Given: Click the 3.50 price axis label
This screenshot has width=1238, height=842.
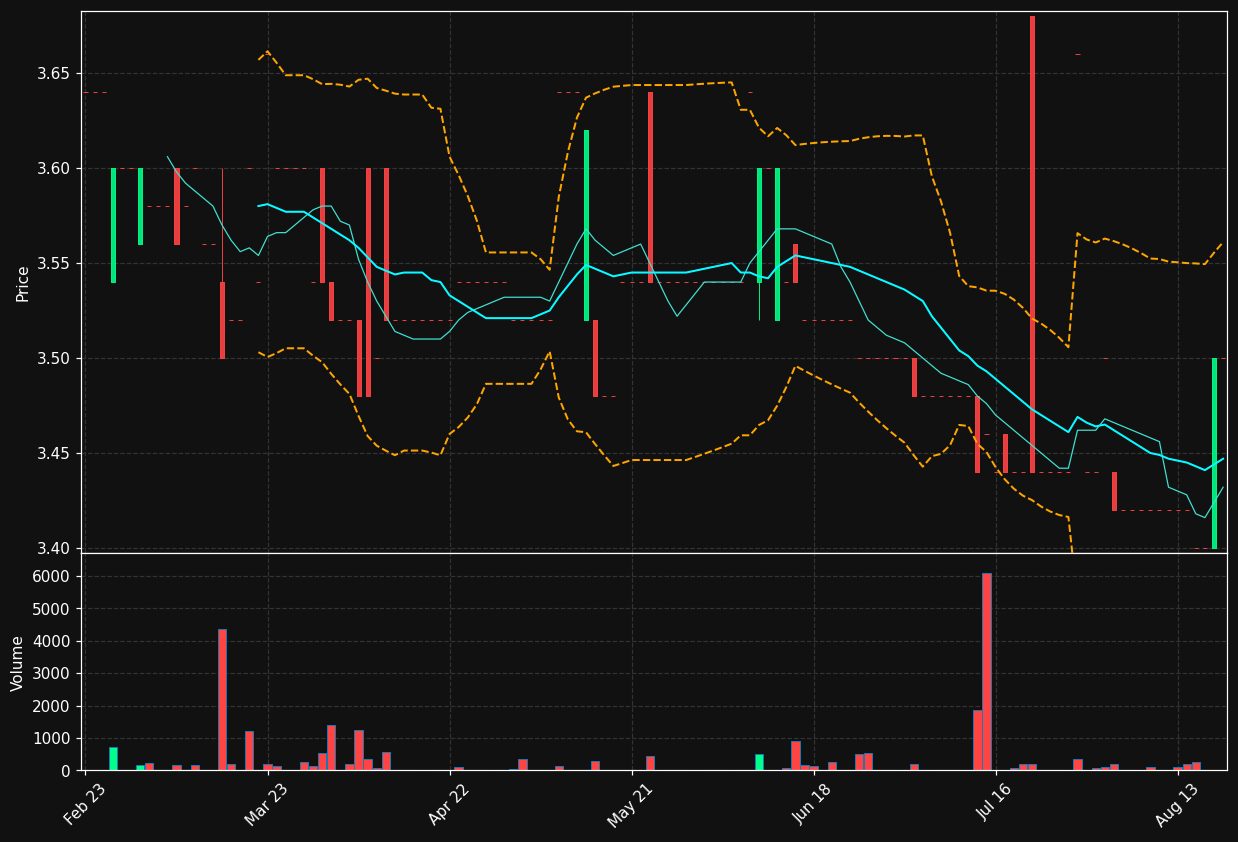Looking at the screenshot, I should click(56, 359).
